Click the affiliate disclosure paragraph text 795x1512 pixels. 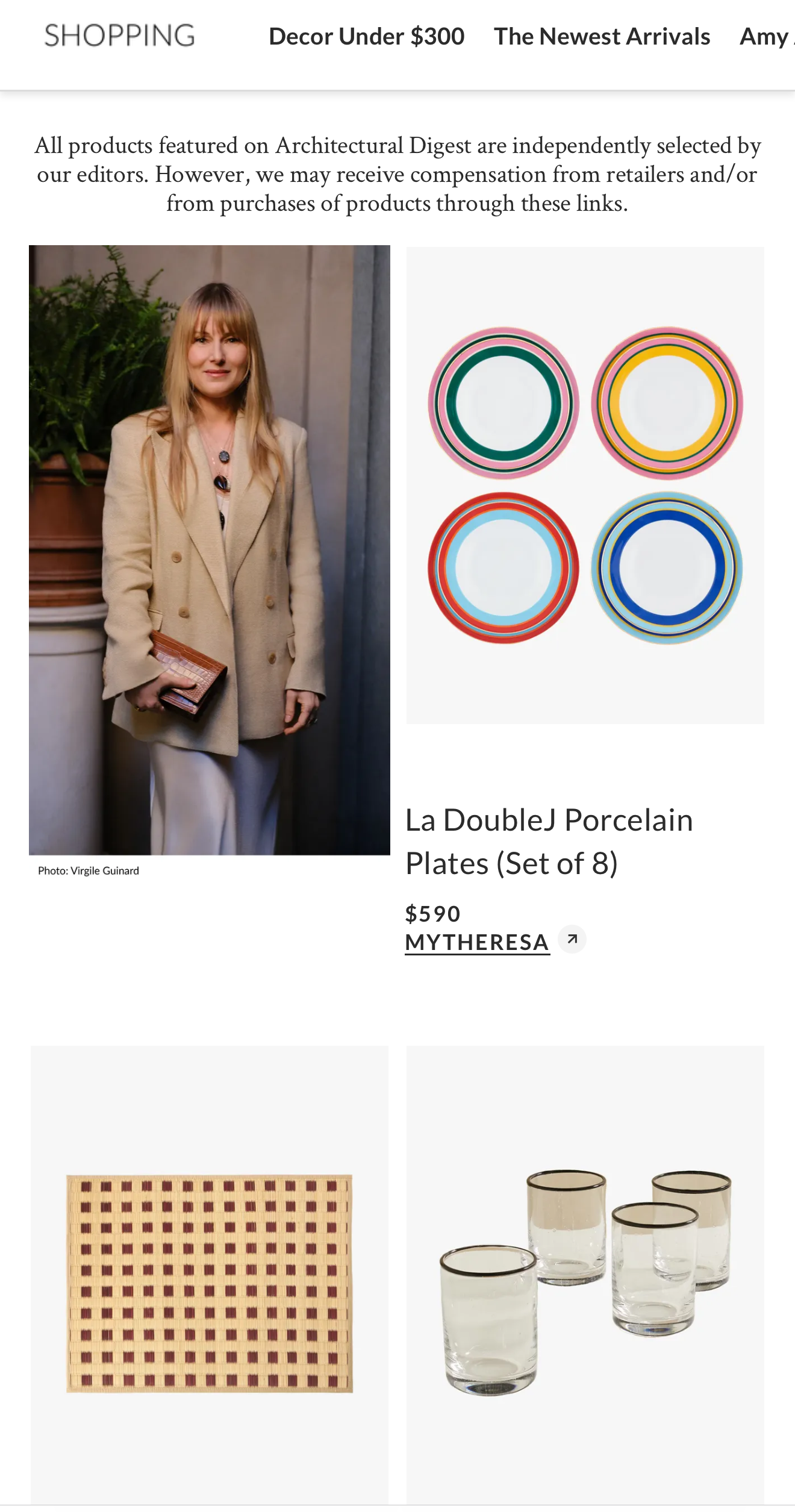tap(397, 174)
